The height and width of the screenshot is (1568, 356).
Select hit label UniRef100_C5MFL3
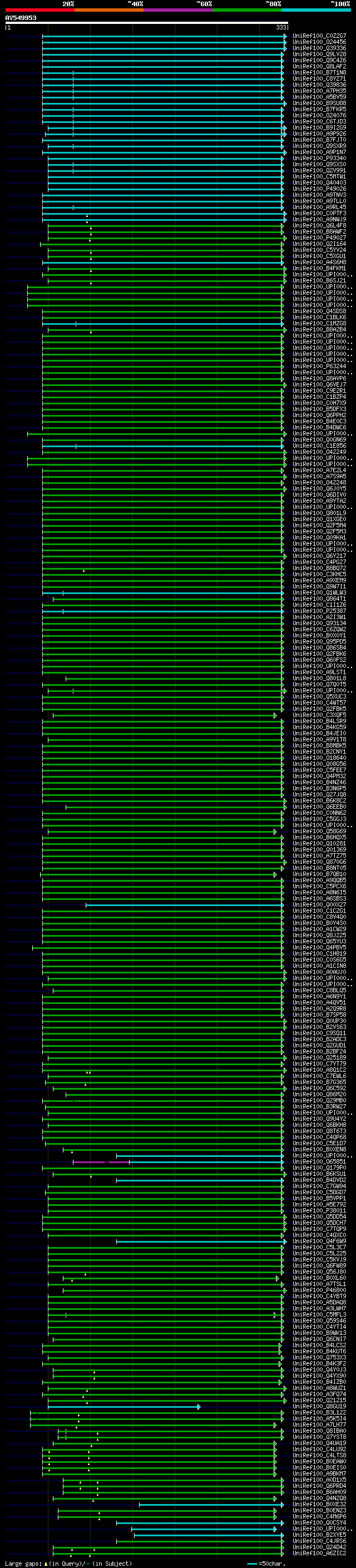click(x=319, y=1314)
